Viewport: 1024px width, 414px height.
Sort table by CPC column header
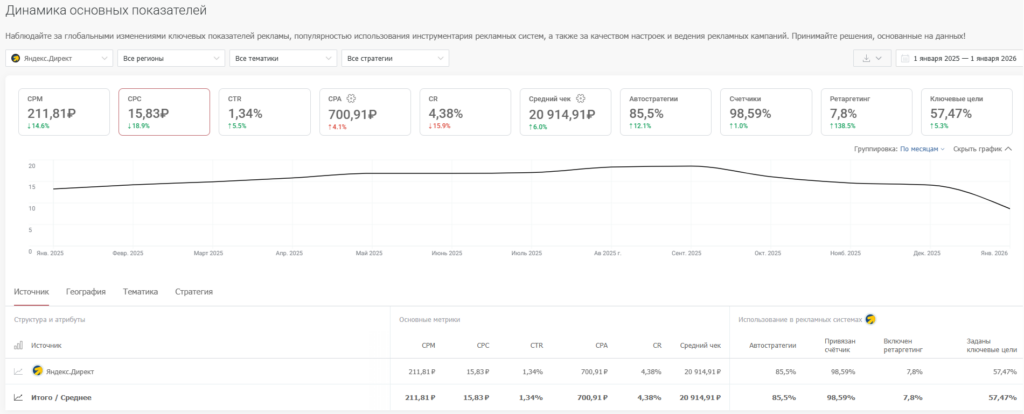click(x=481, y=345)
